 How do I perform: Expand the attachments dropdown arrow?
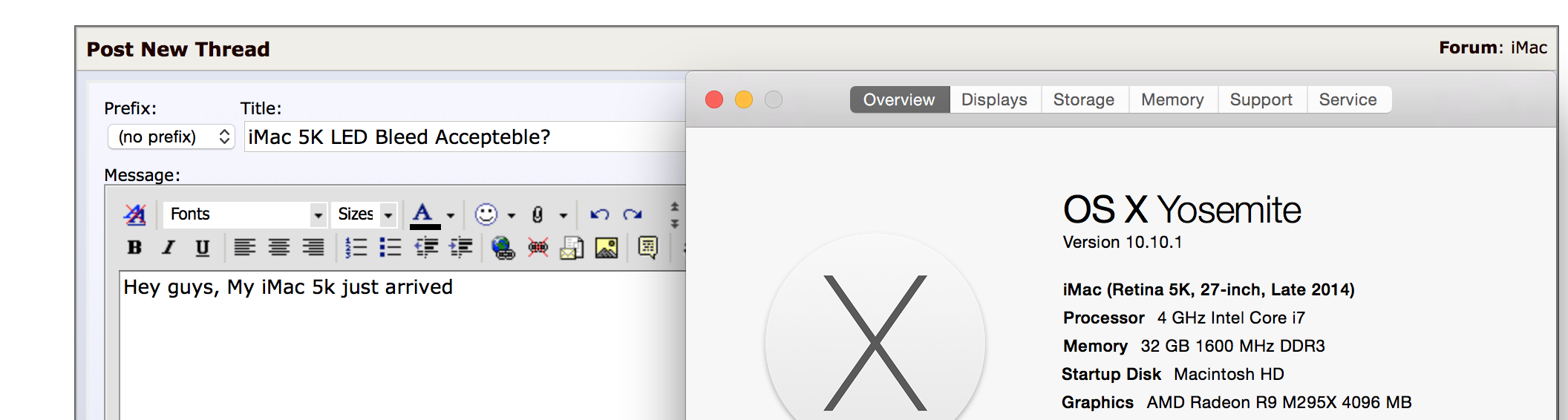coord(563,216)
